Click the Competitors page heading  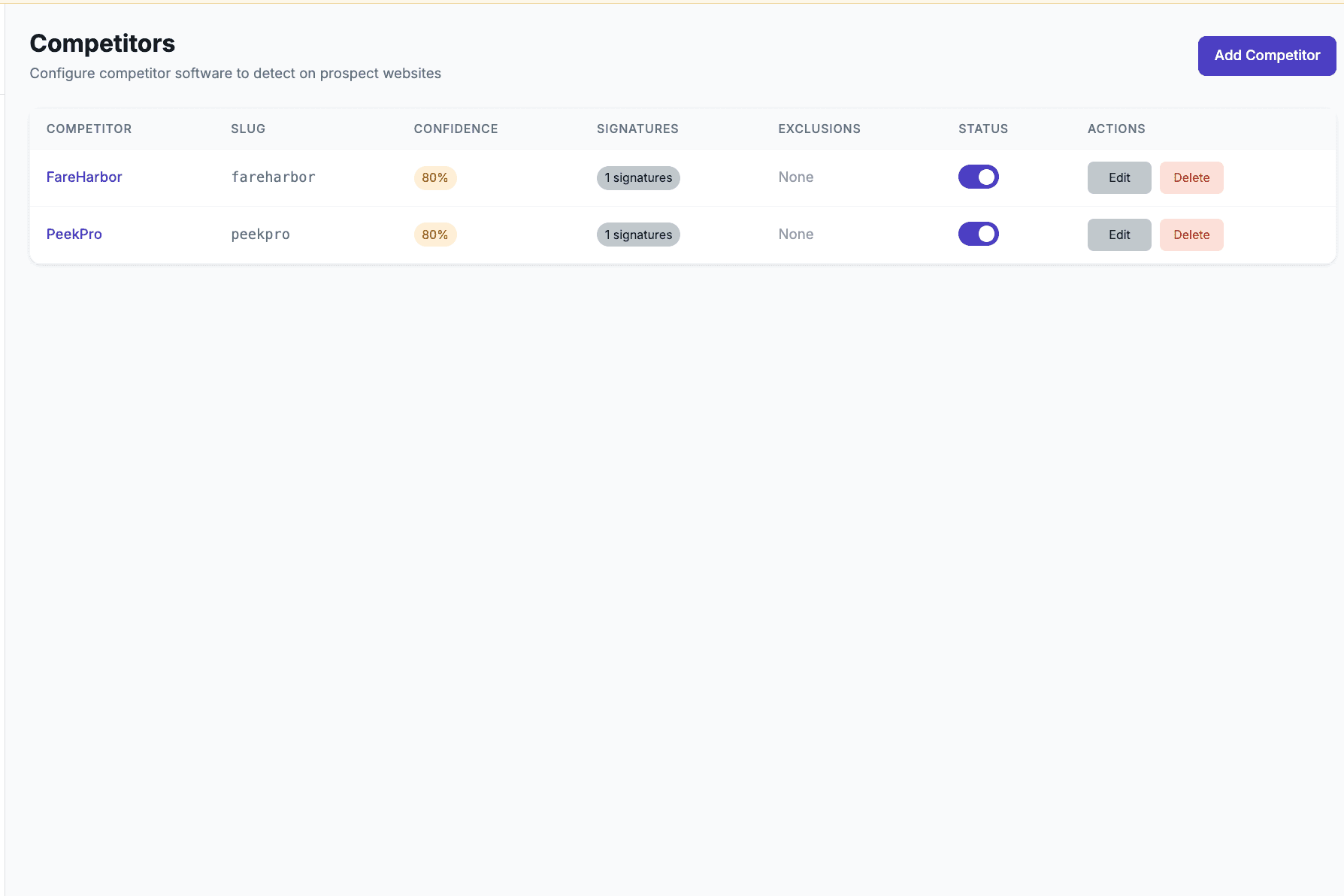[102, 43]
